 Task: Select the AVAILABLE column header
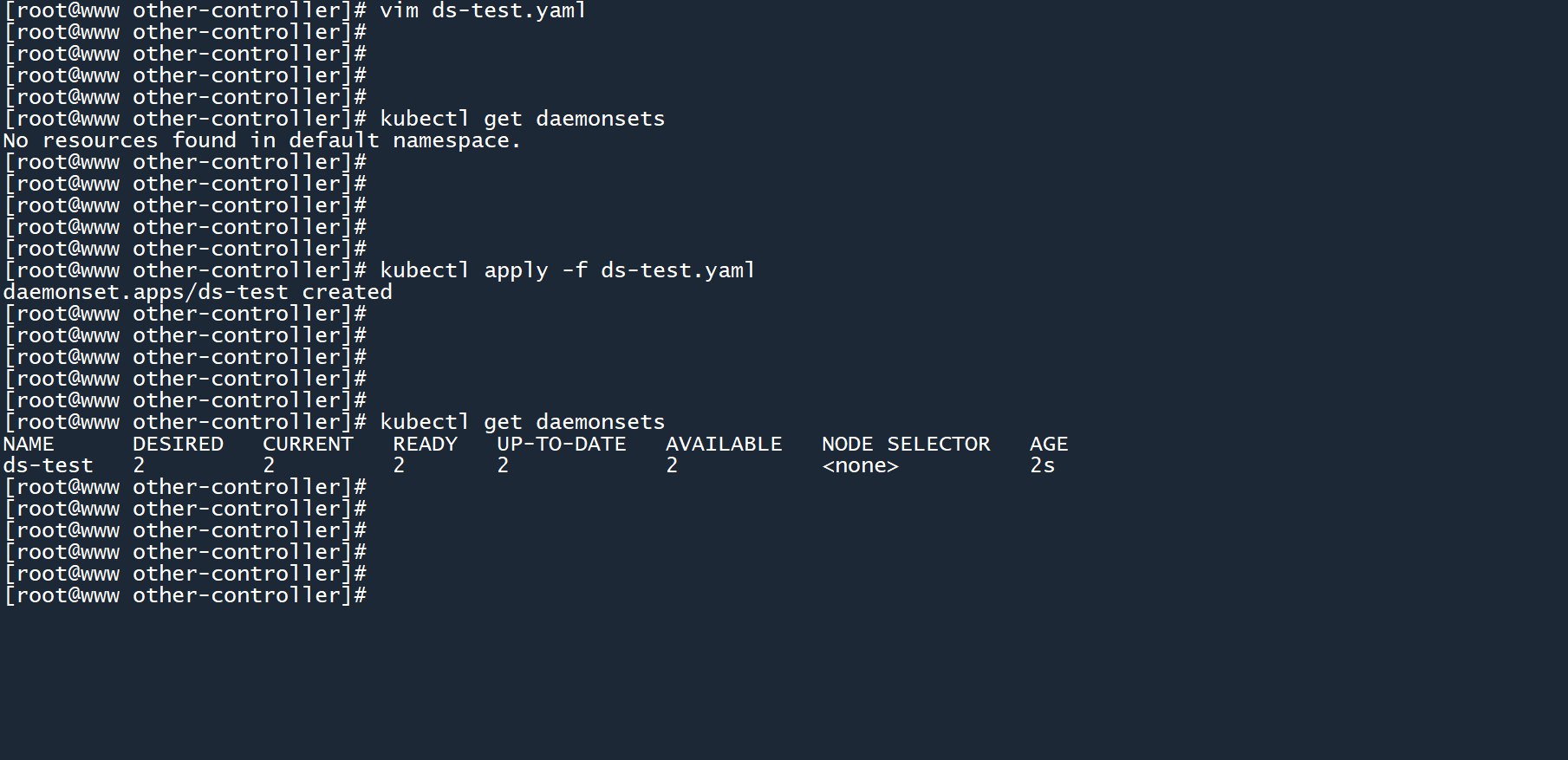(724, 444)
